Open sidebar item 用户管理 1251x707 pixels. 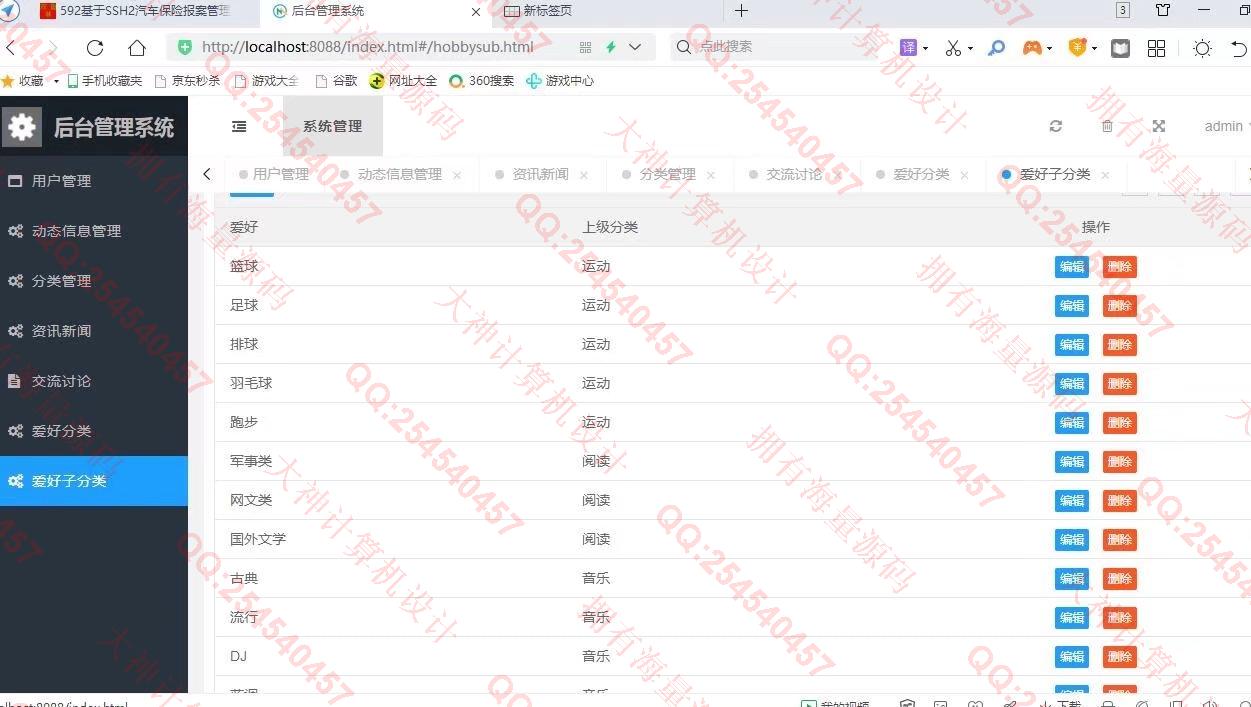coord(94,181)
